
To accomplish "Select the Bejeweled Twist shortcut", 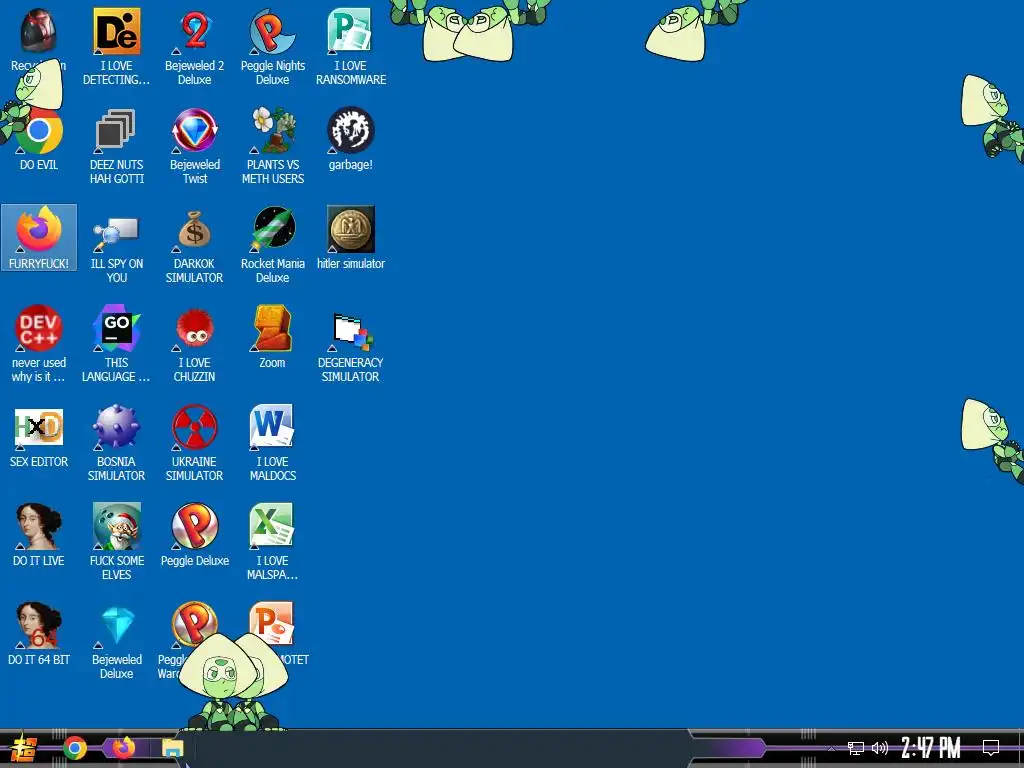I will point(195,130).
